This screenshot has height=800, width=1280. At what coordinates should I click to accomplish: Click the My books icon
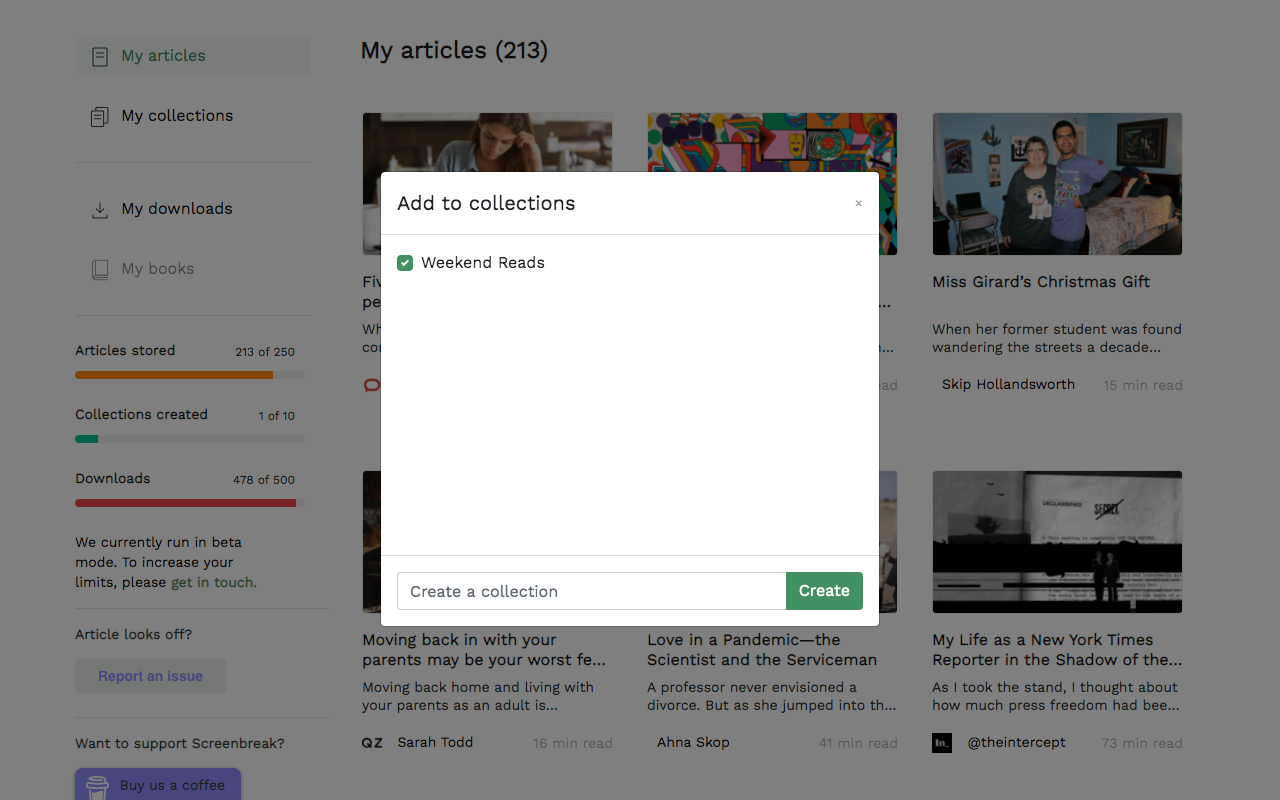click(x=100, y=270)
